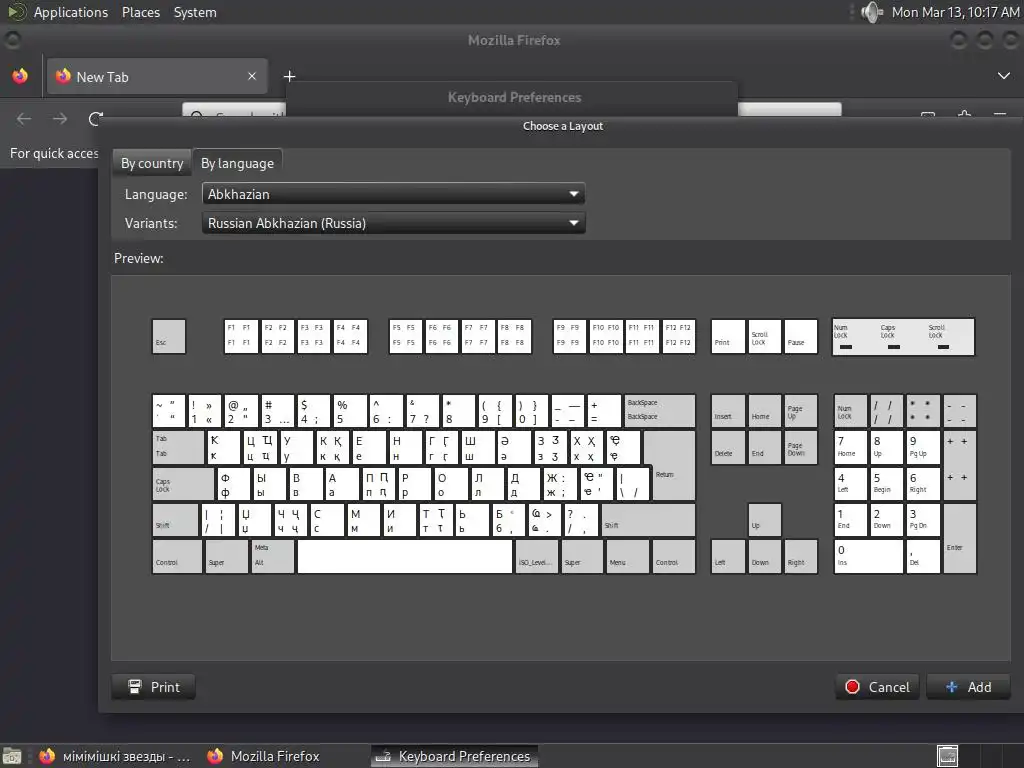Open the Language dropdown showing Abkhazian

point(393,194)
